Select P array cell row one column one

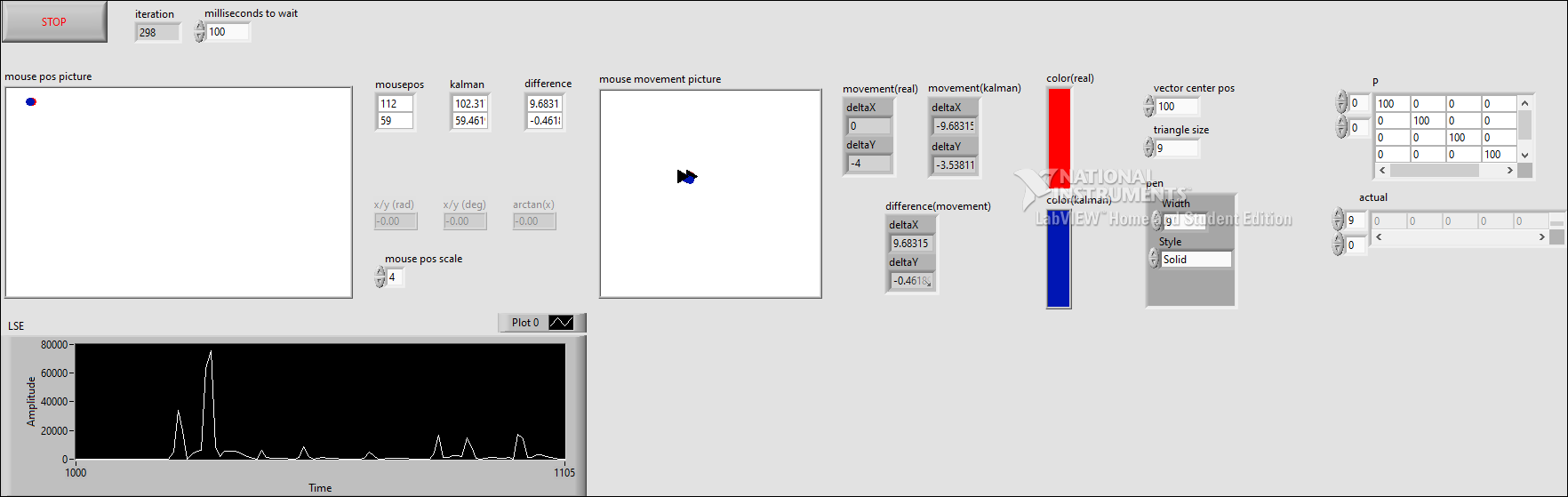pyautogui.click(x=1393, y=104)
